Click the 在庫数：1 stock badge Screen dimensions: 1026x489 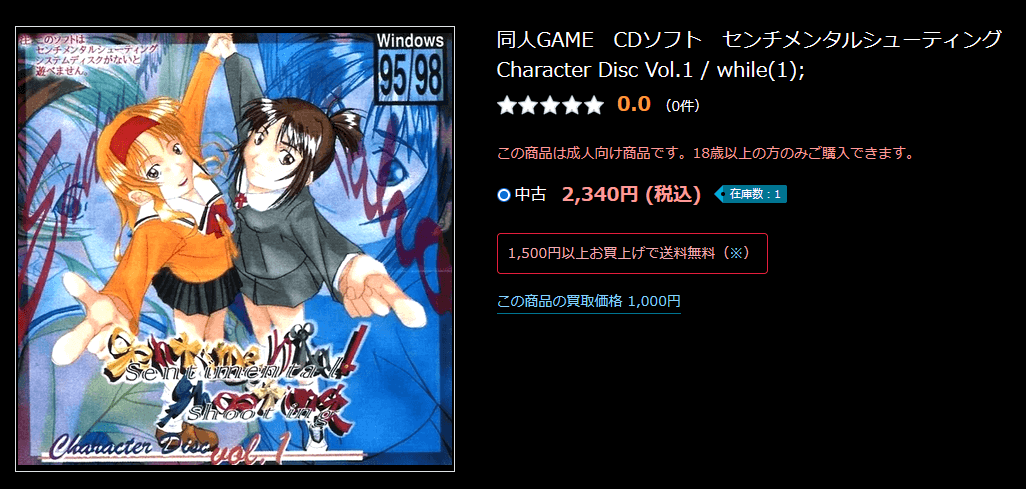[x=751, y=194]
